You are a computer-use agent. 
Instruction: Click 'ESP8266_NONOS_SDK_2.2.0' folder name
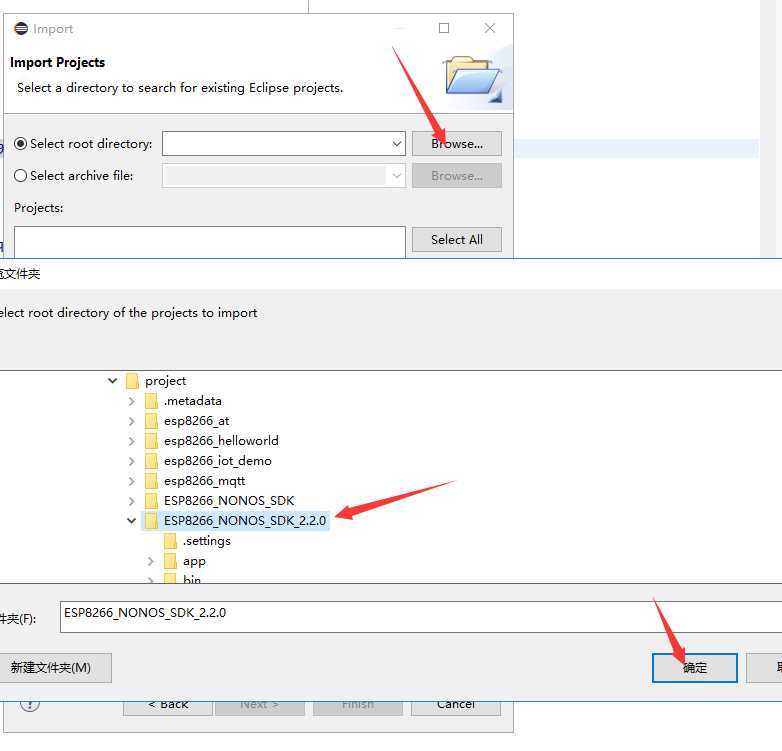(244, 521)
